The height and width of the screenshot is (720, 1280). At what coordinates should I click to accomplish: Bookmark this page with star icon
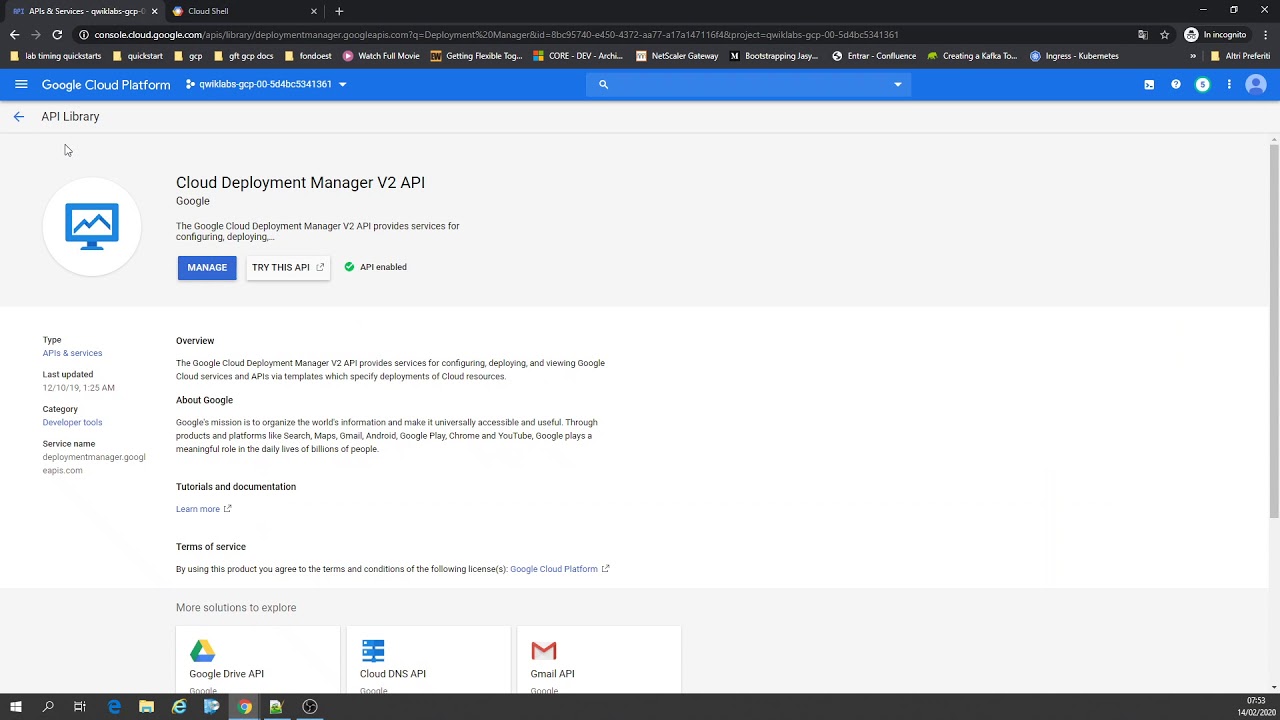tap(1164, 34)
